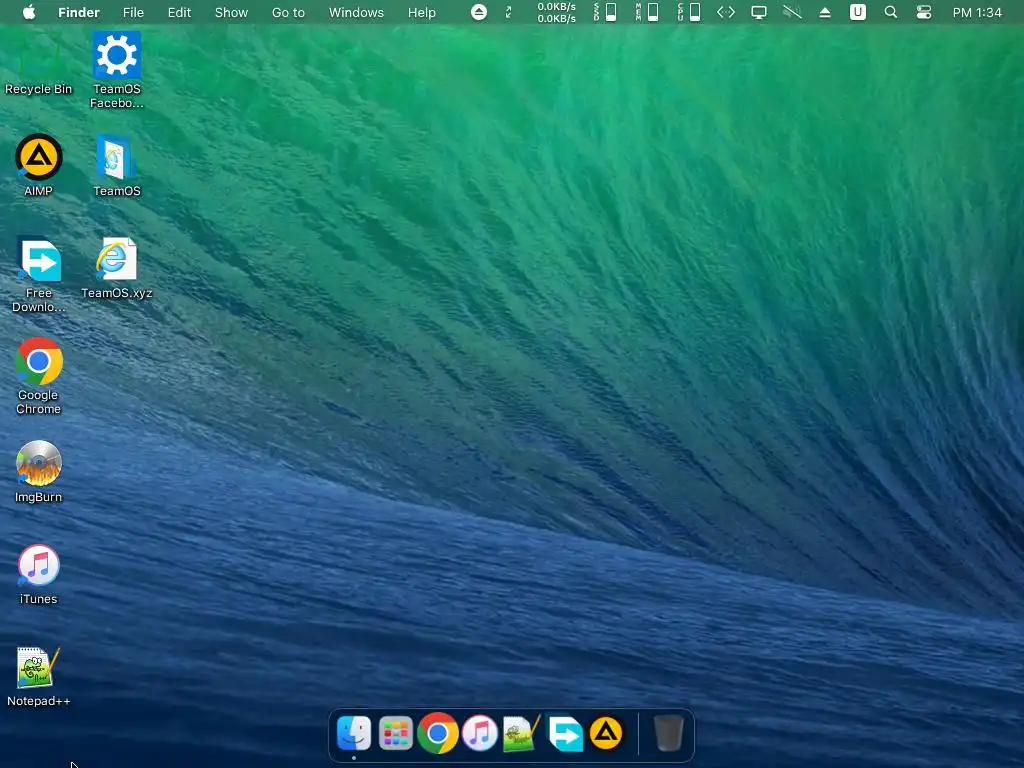Select the iTunes desktop shortcut
Screen dimensions: 1024x768
click(x=39, y=574)
